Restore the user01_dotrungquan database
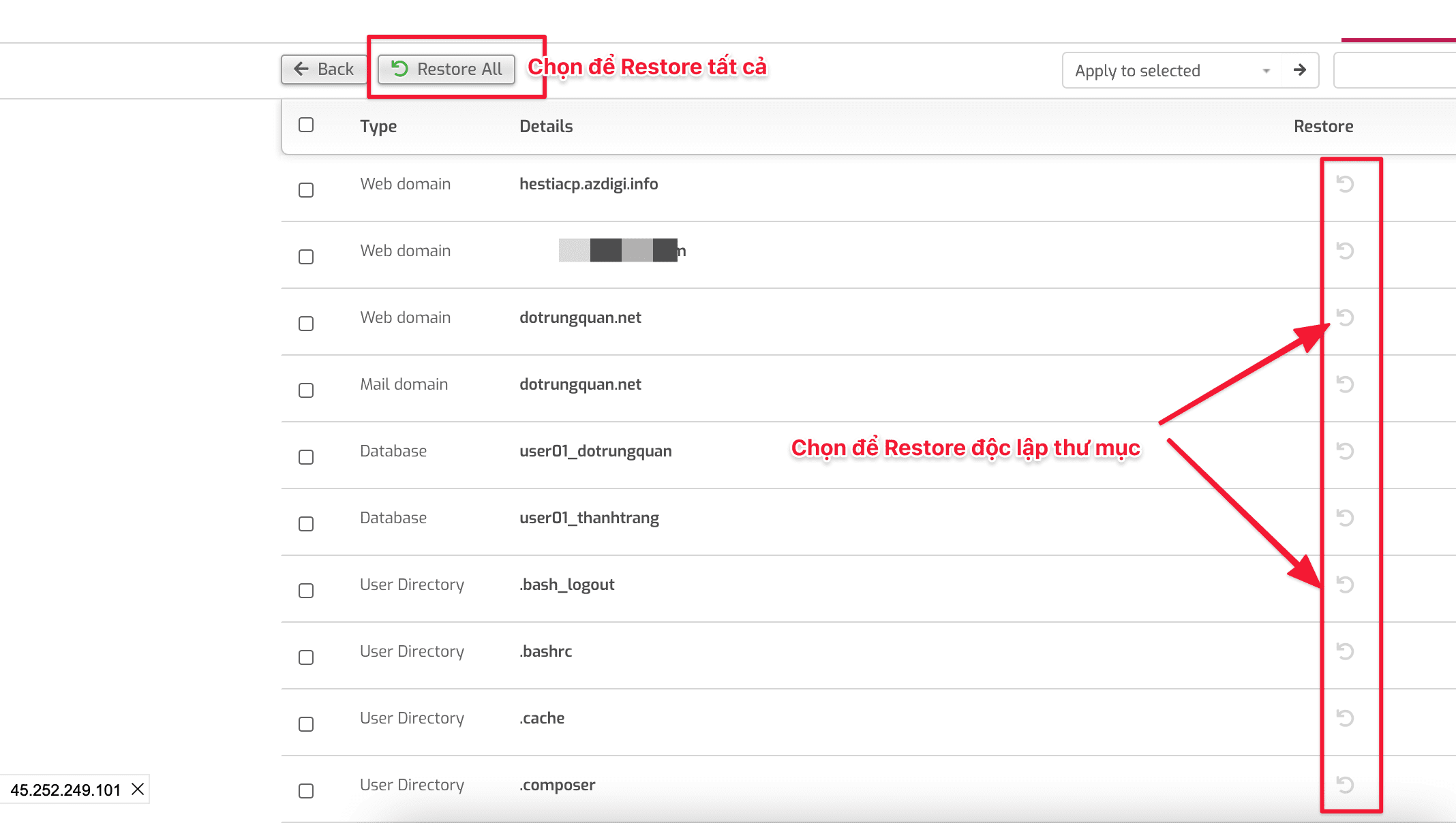Image resolution: width=1456 pixels, height=823 pixels. (1344, 451)
